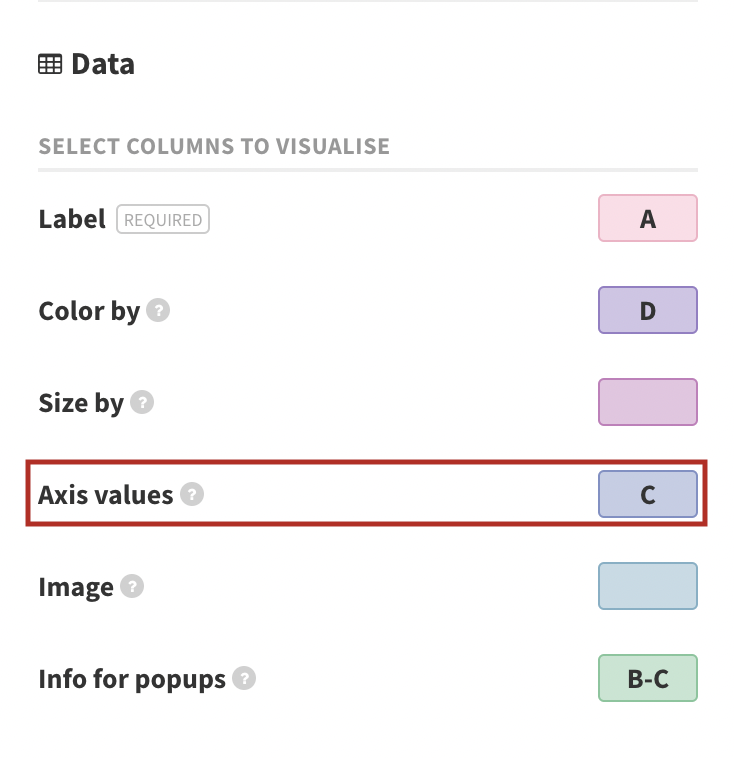Click the empty Size by column box
The image size is (734, 758).
(x=647, y=402)
